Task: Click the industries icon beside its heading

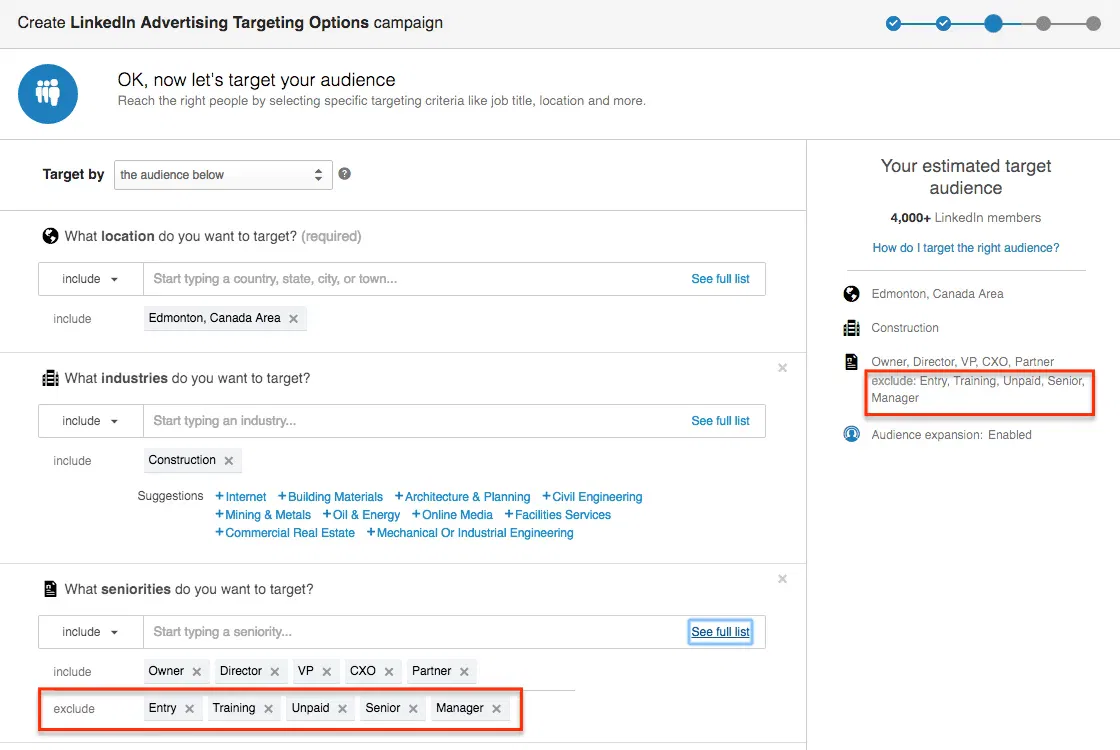Action: tap(51, 378)
